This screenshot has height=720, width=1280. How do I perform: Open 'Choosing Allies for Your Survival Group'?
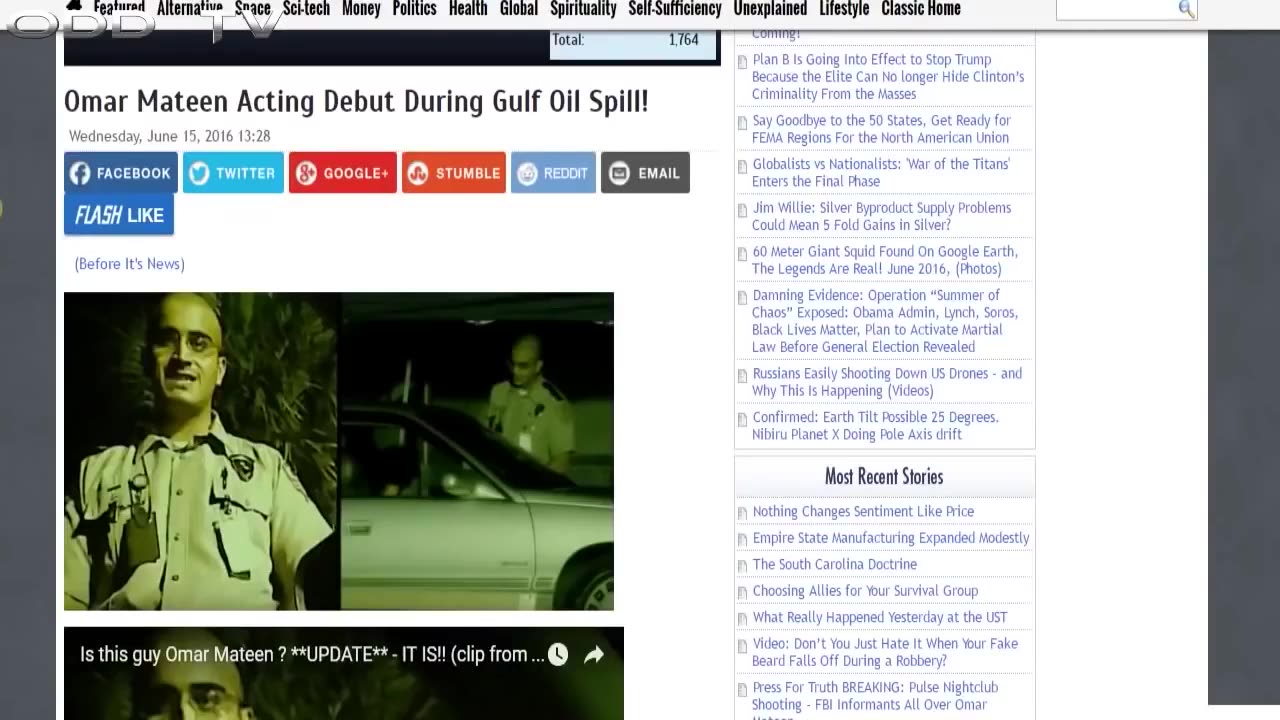point(865,591)
